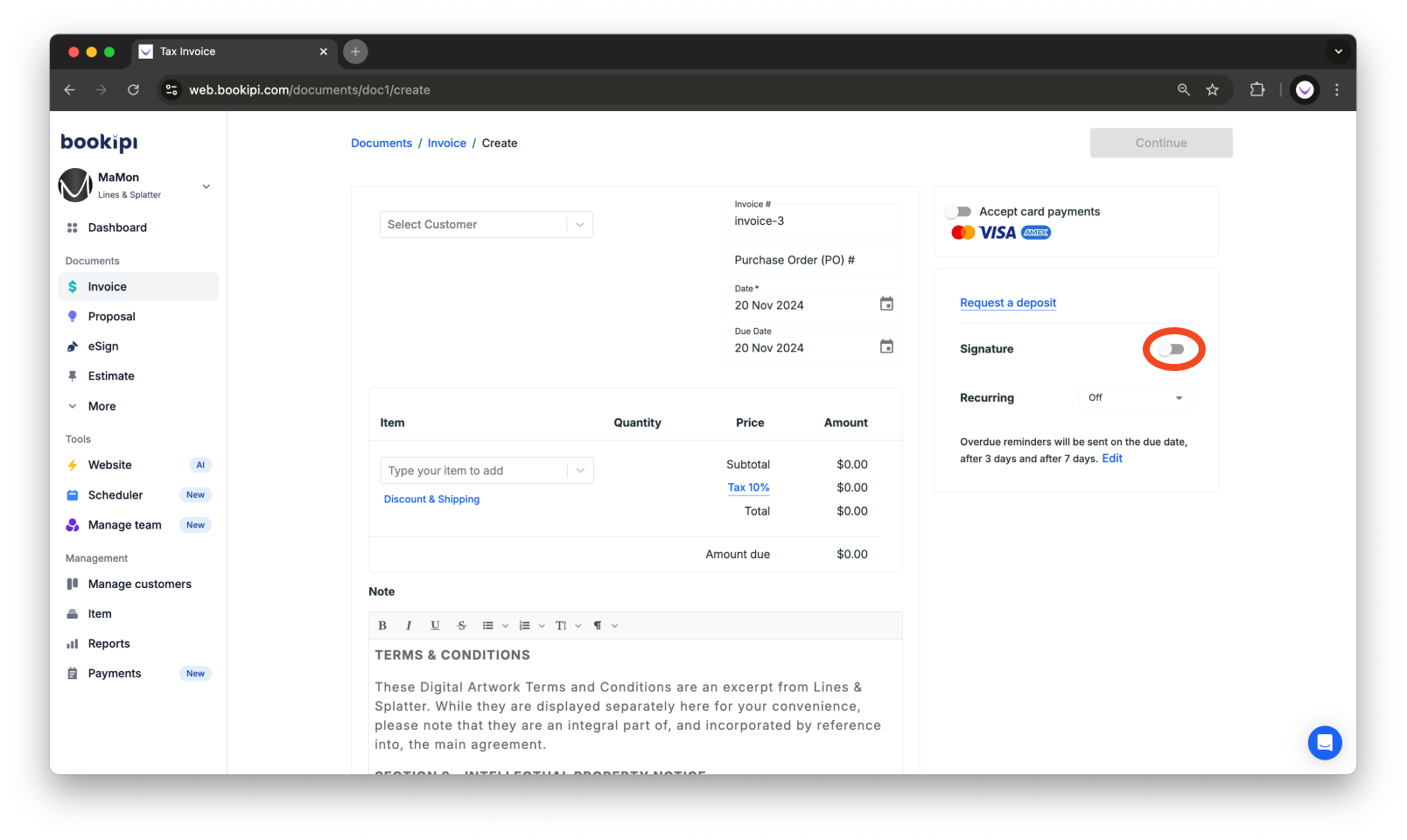Select the Invoice icon in the sidebar
This screenshot has width=1407, height=840.
tap(73, 286)
